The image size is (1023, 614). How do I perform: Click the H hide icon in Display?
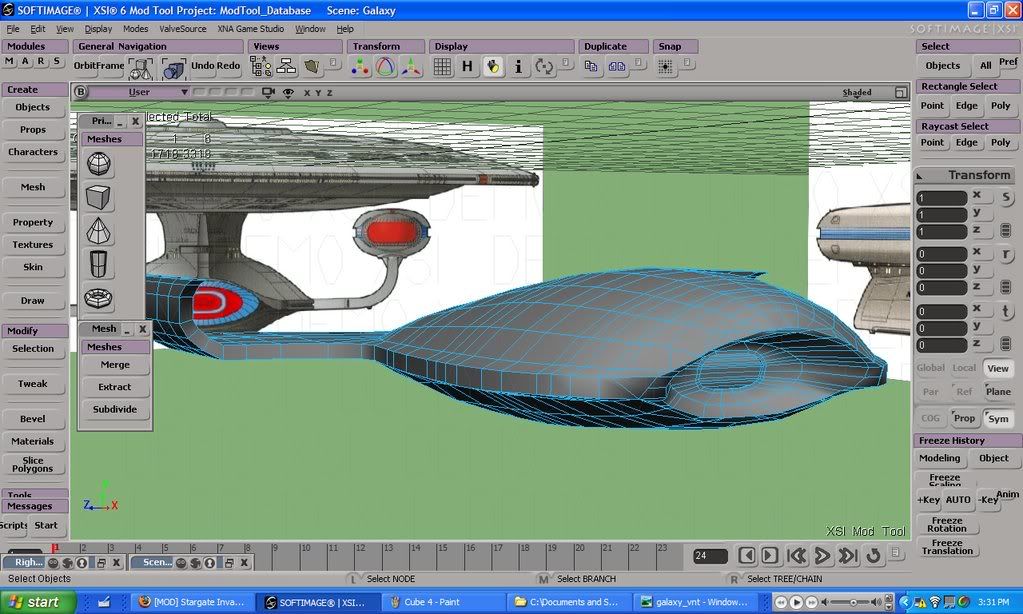(x=467, y=67)
